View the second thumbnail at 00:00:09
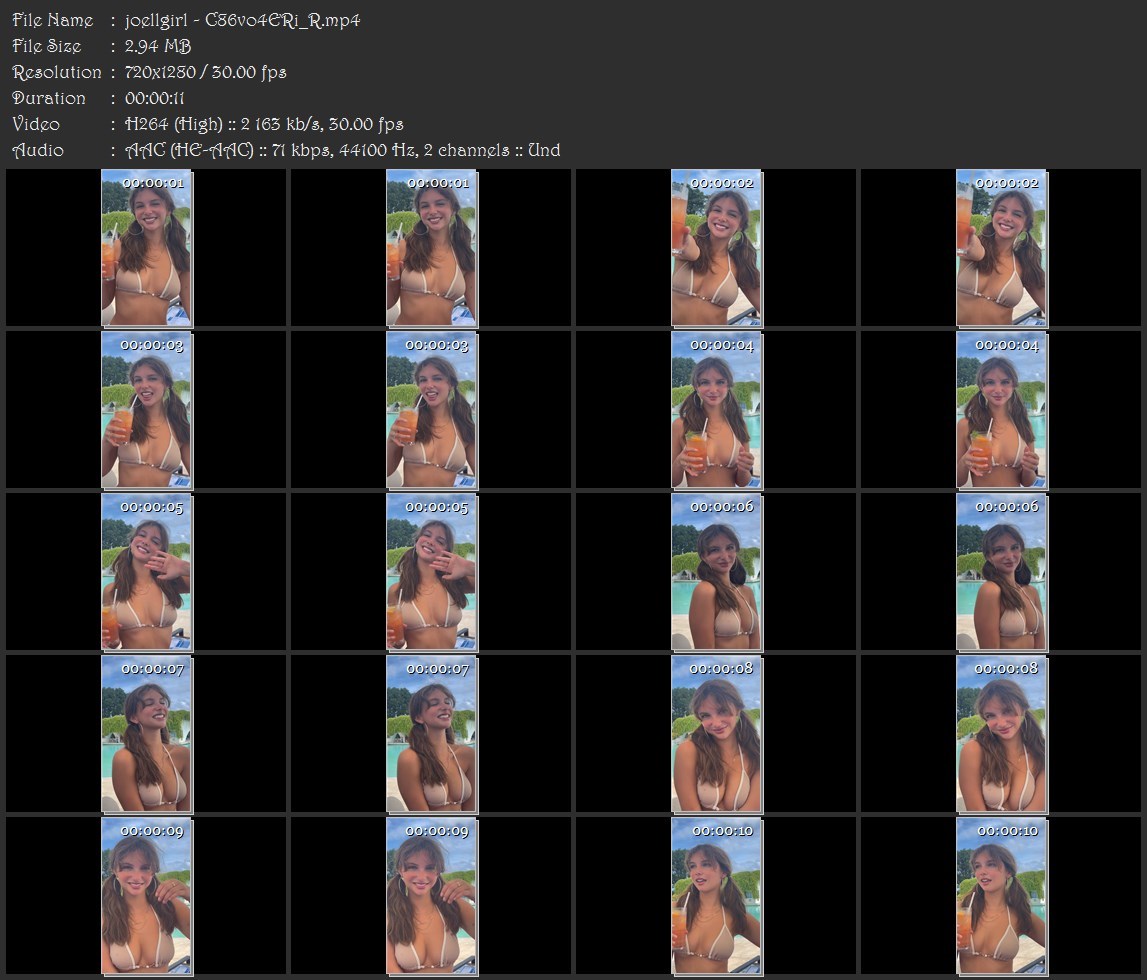Image resolution: width=1147 pixels, height=980 pixels. [432, 897]
